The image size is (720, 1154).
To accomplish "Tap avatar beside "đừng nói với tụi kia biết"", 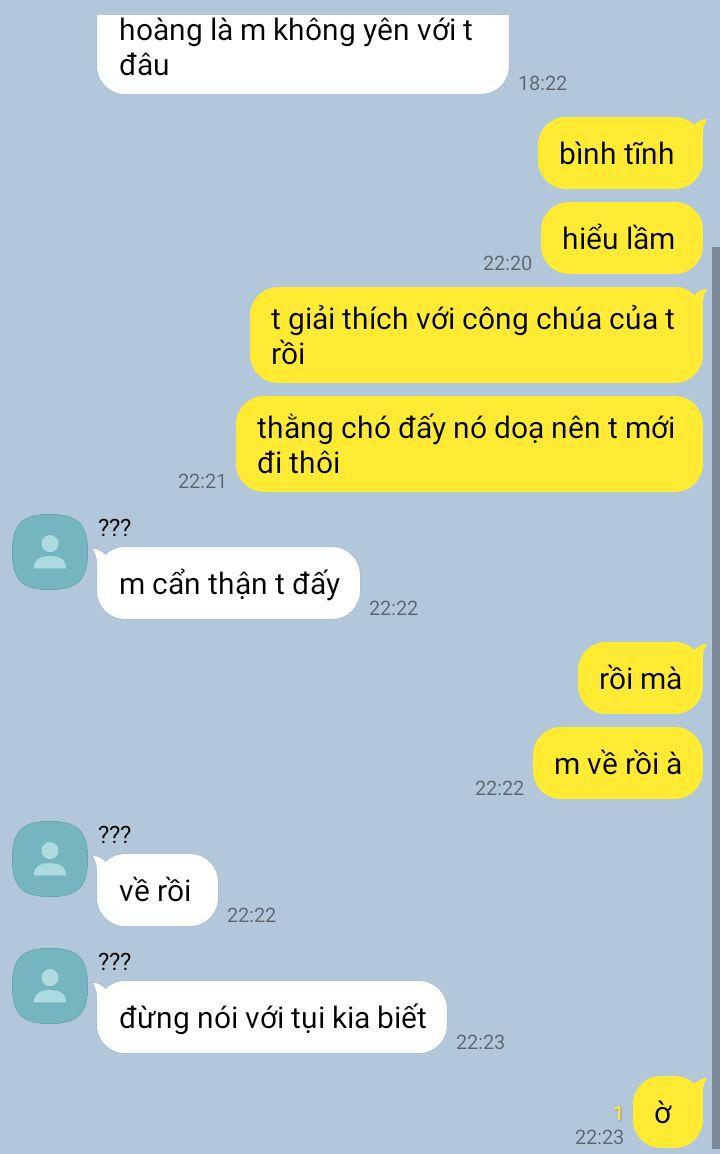I will [x=50, y=986].
